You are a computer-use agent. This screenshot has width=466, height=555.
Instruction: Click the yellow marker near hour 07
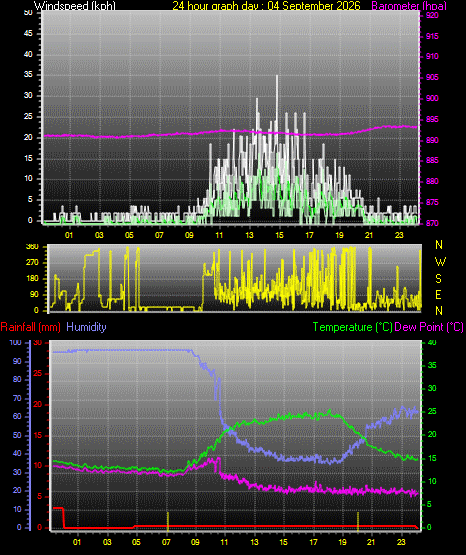[168, 521]
